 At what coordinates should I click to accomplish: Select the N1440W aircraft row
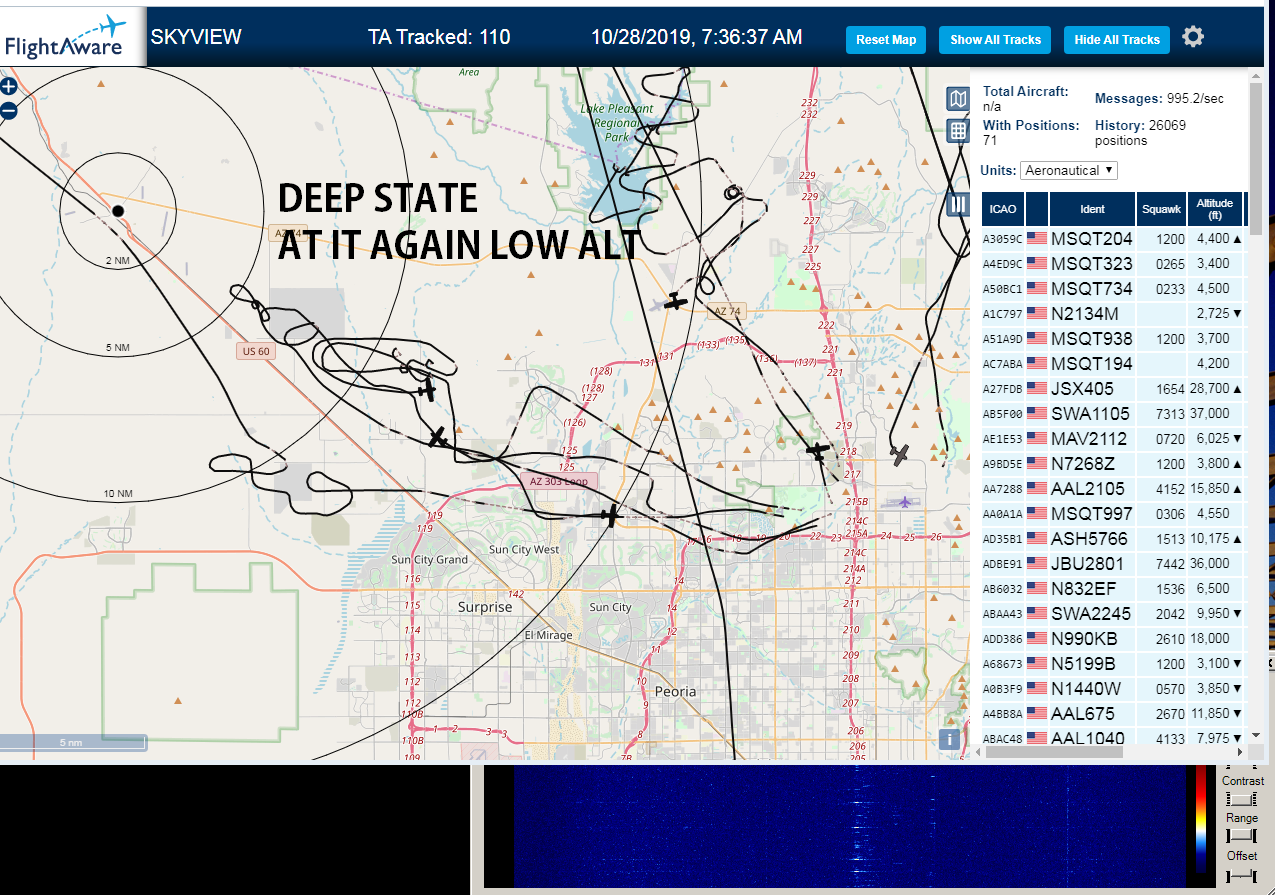tap(1112, 689)
